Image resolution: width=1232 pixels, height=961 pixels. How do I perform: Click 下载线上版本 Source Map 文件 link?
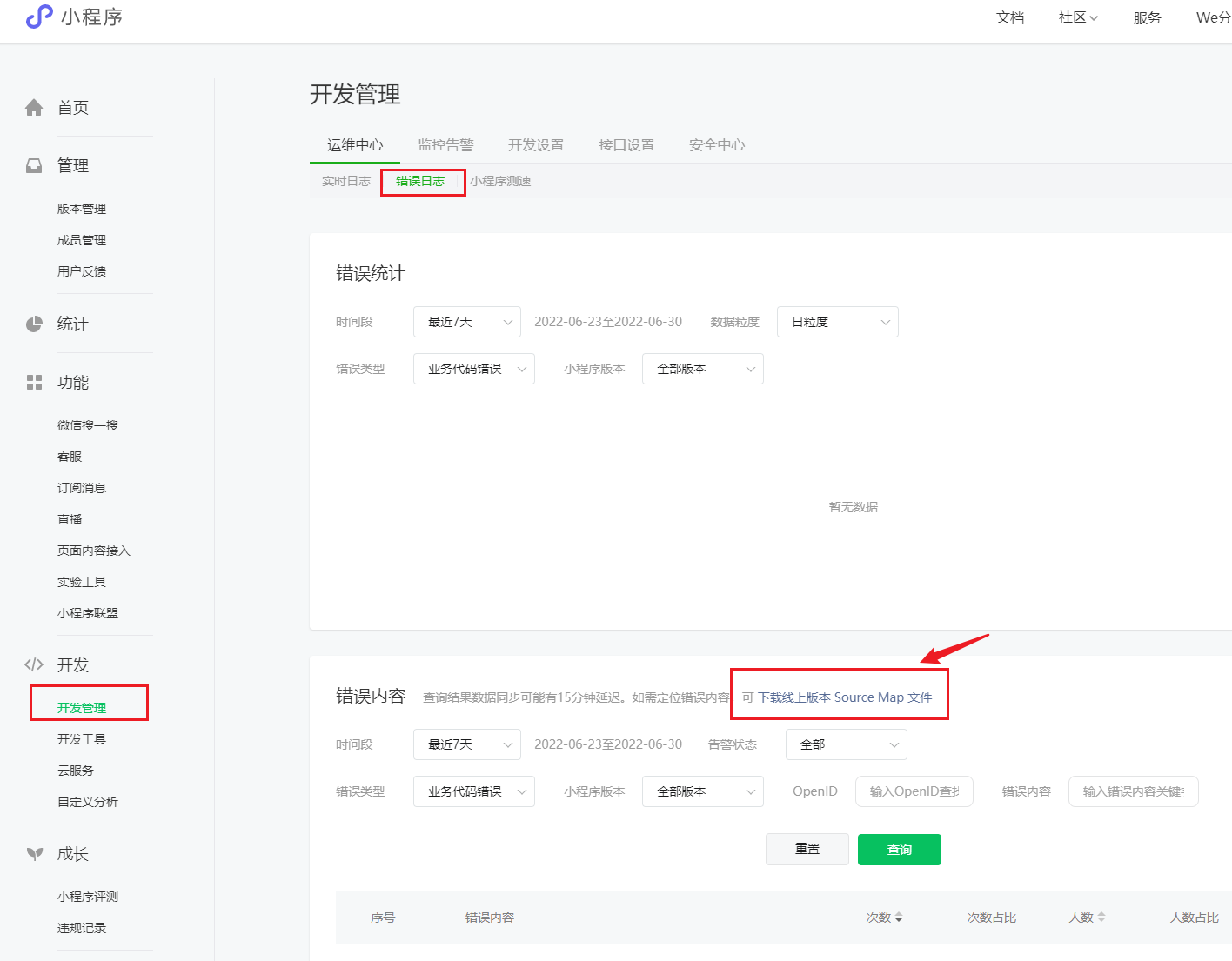point(845,697)
